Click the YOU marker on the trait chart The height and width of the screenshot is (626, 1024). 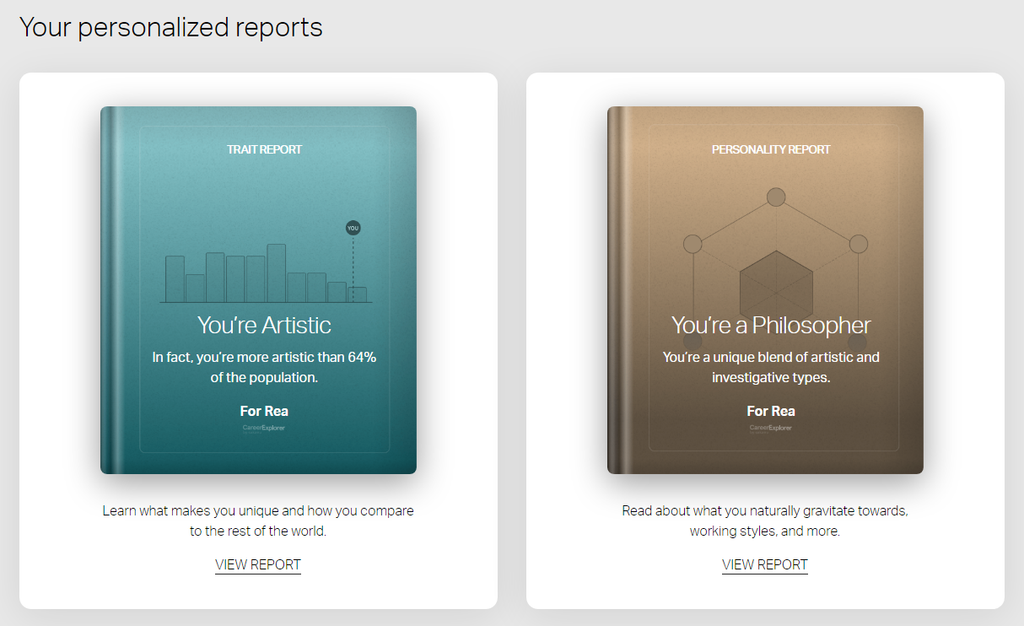352,228
